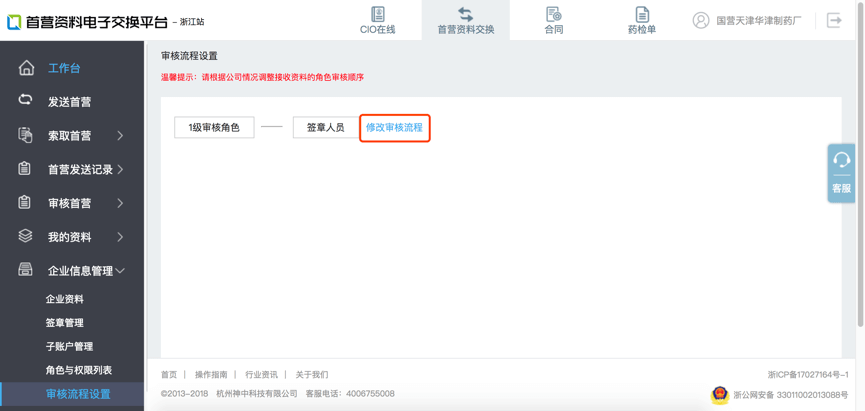The width and height of the screenshot is (865, 411).
Task: Open the 客服 headset support widget
Action: [841, 173]
